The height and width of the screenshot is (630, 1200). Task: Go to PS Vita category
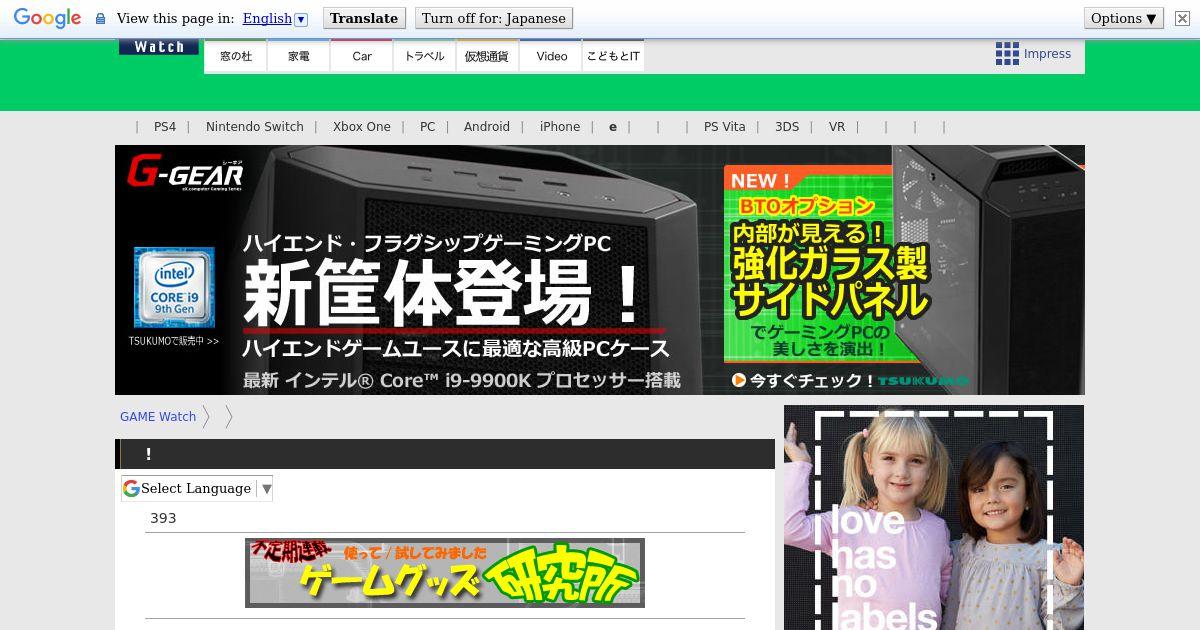click(x=725, y=127)
